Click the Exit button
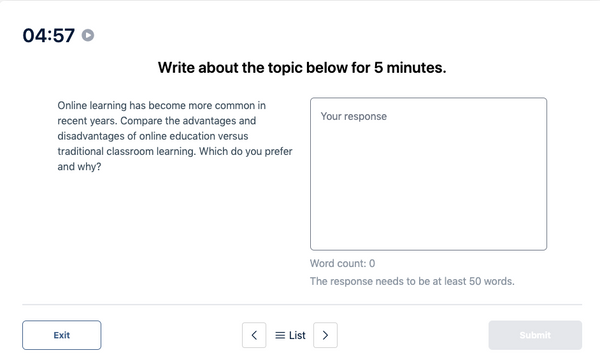The height and width of the screenshot is (364, 600). tap(62, 335)
